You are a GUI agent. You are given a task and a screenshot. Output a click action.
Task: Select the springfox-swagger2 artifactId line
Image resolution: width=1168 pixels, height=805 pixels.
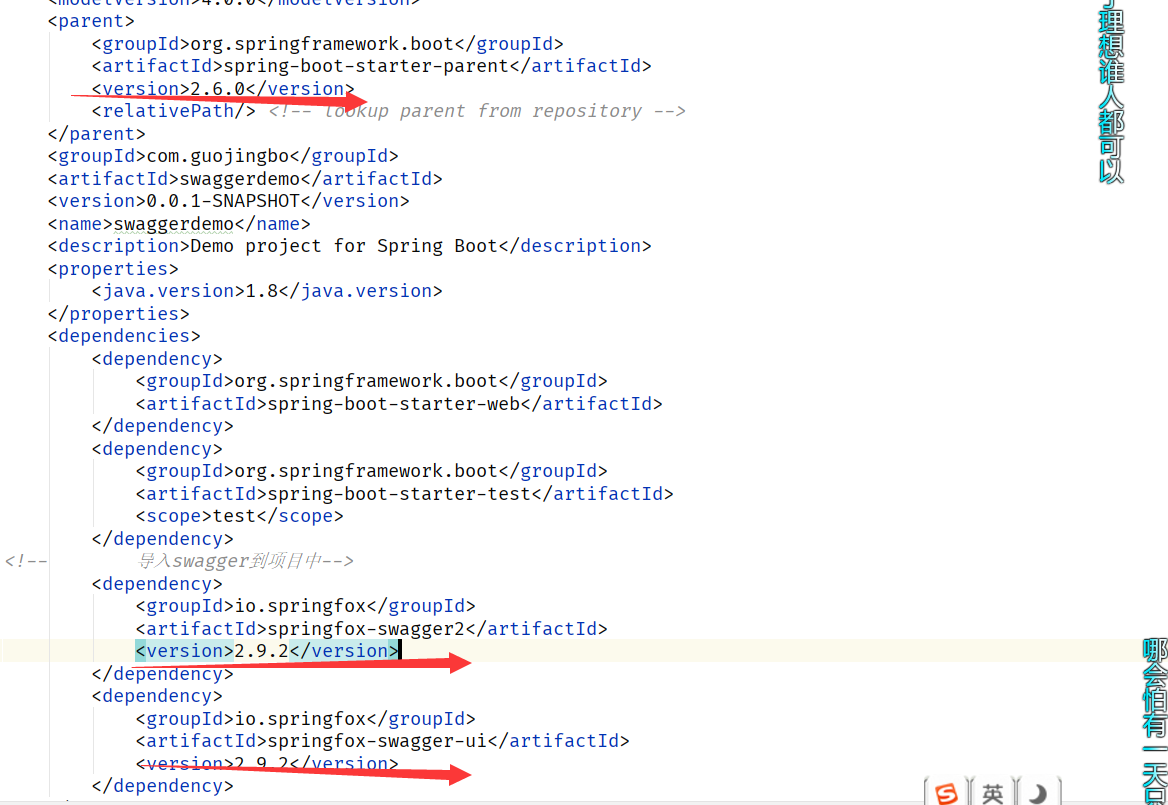point(371,629)
